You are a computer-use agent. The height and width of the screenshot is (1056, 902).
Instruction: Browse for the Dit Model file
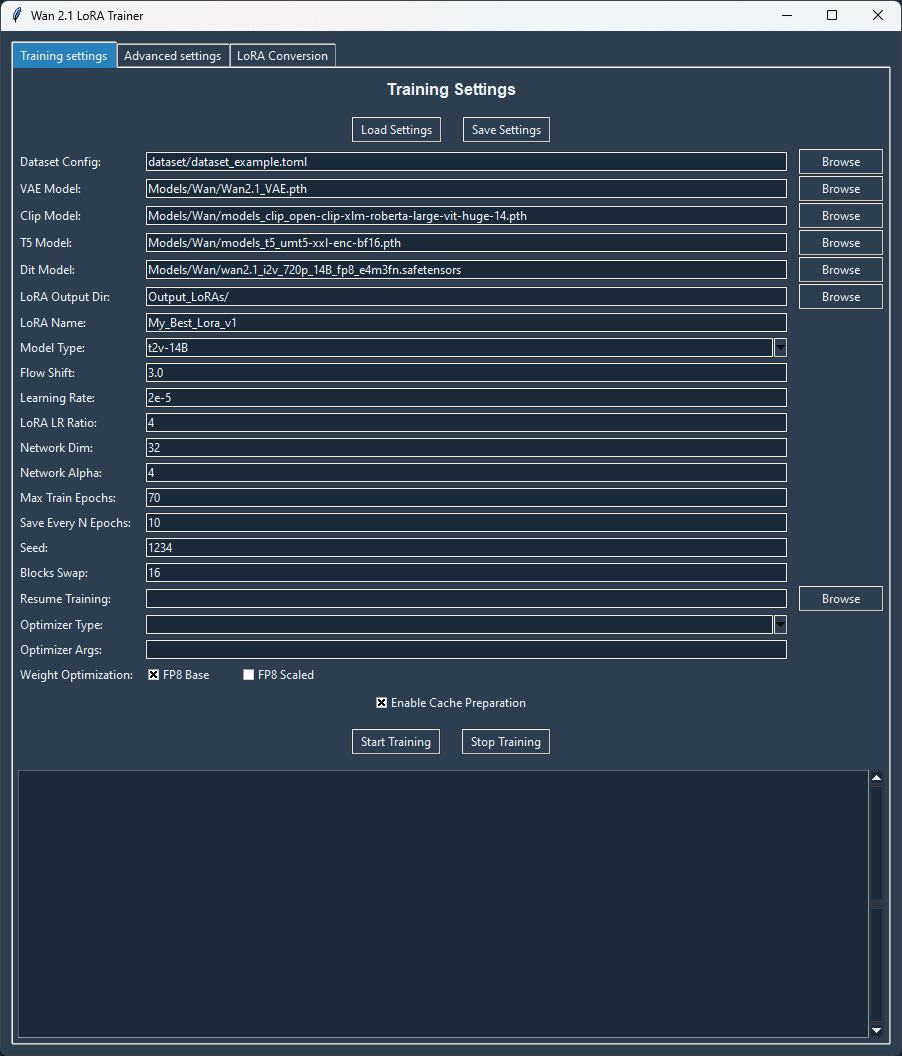point(840,269)
